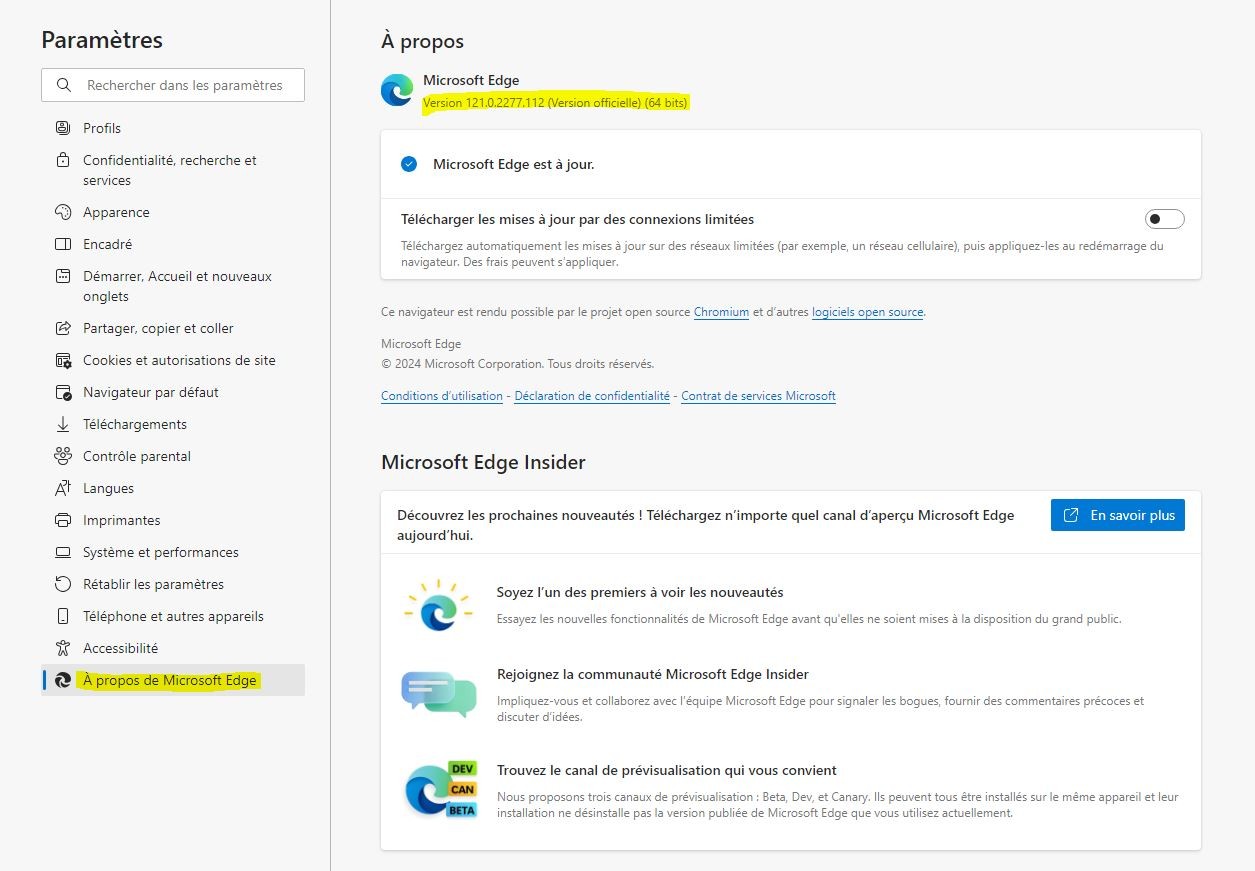
Task: Open the Téléchargements download arrow icon
Action: (x=63, y=424)
